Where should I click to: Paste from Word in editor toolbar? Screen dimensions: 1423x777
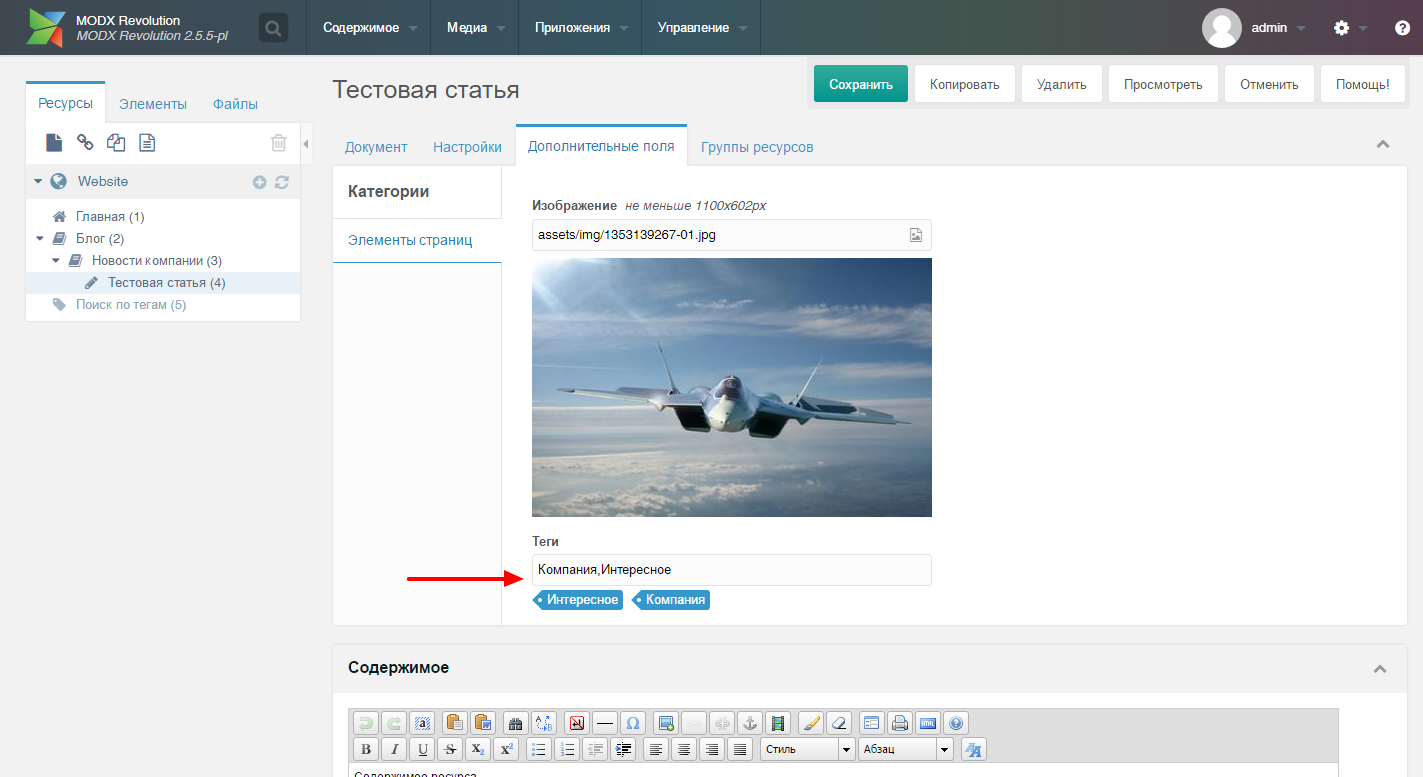[483, 723]
